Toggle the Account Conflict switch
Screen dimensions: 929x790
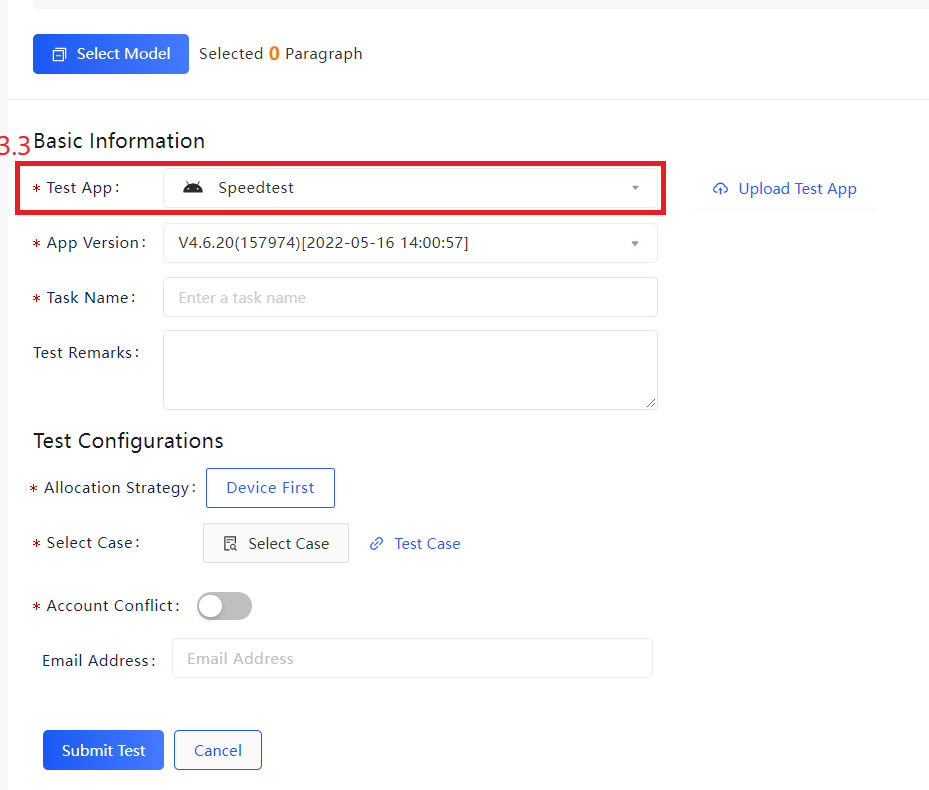pyautogui.click(x=224, y=606)
